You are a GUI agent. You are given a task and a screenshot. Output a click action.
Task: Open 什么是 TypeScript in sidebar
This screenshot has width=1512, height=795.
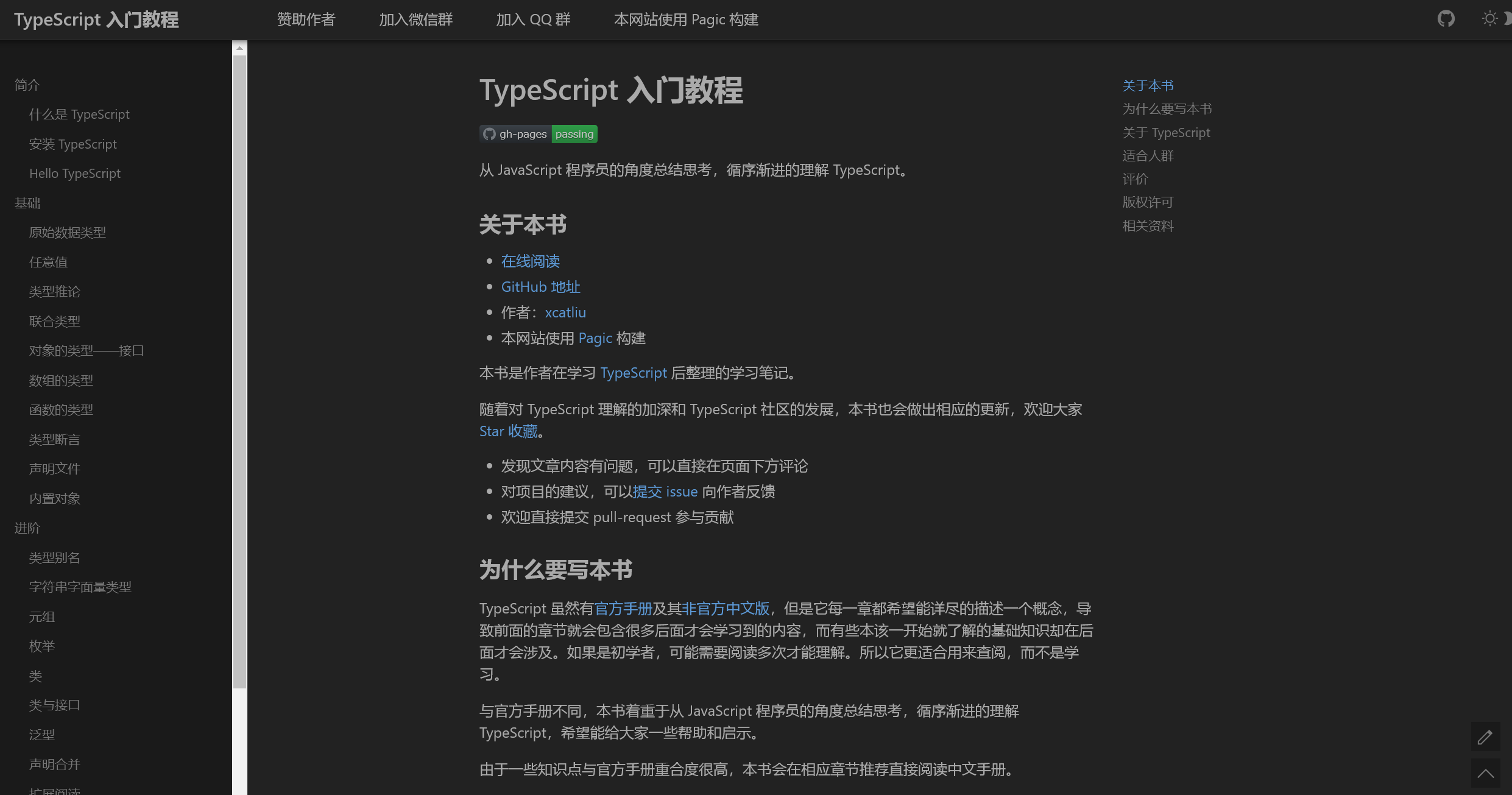coord(79,115)
